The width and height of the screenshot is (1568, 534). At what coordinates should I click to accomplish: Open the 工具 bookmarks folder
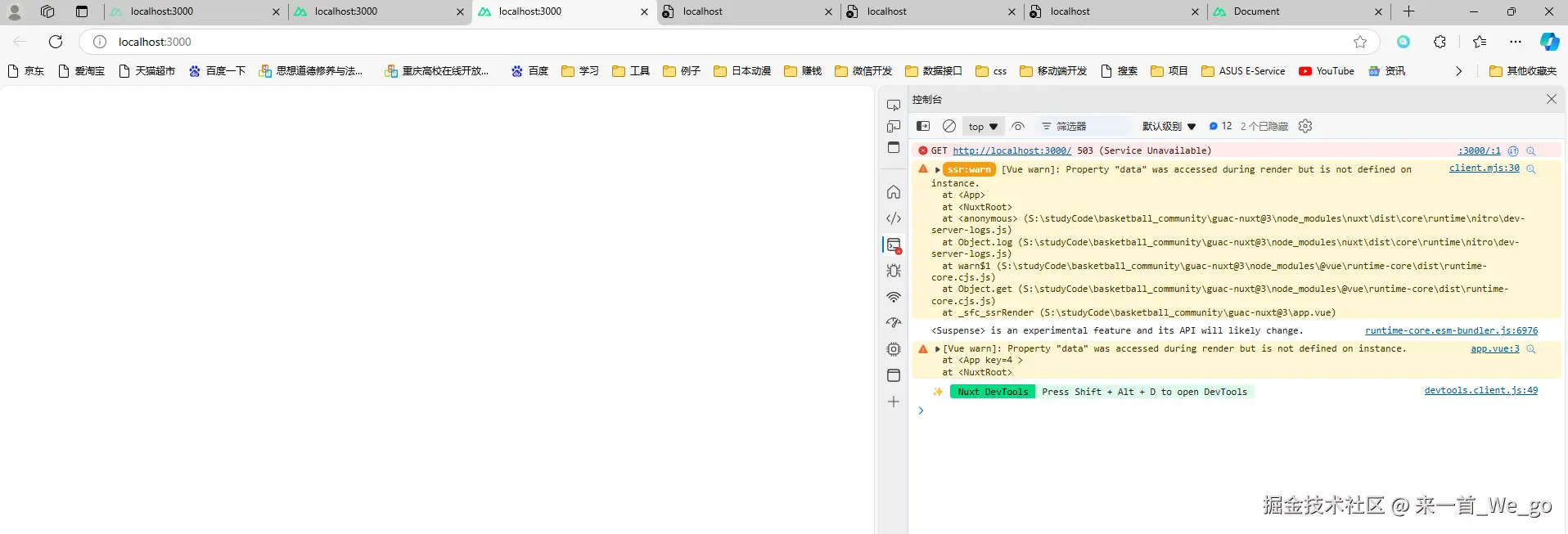(x=631, y=71)
